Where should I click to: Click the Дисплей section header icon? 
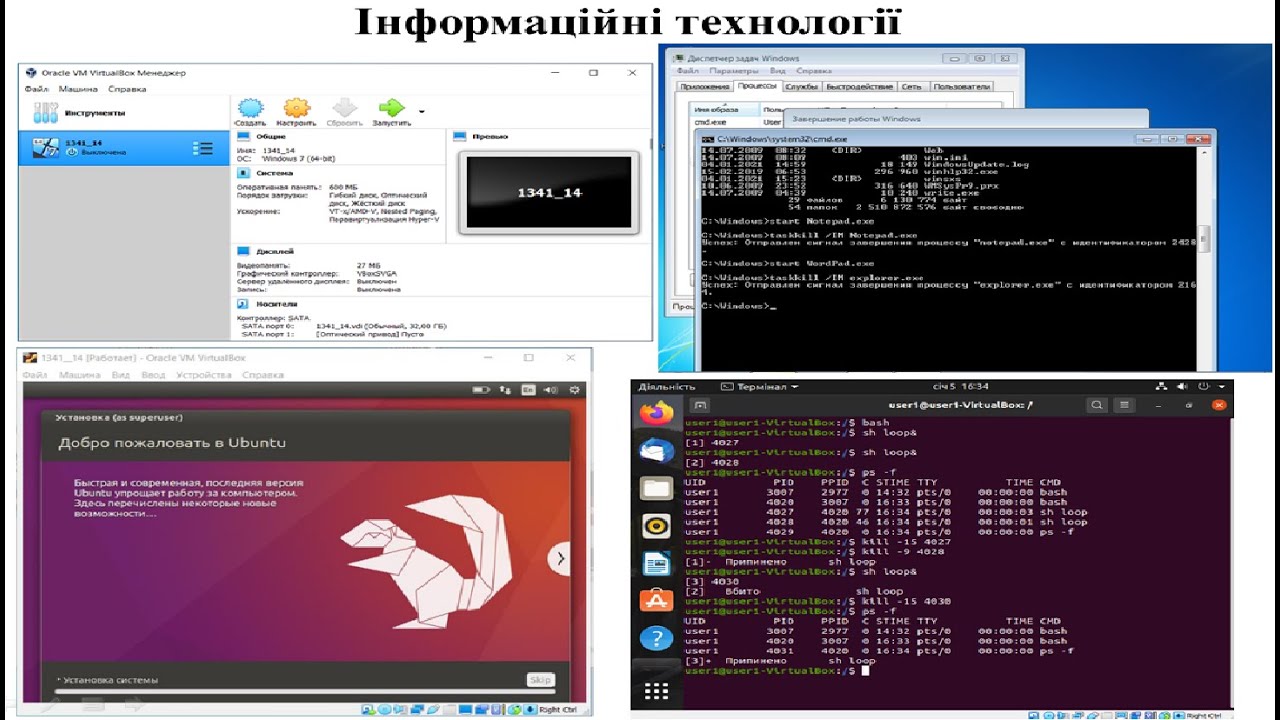click(x=243, y=251)
